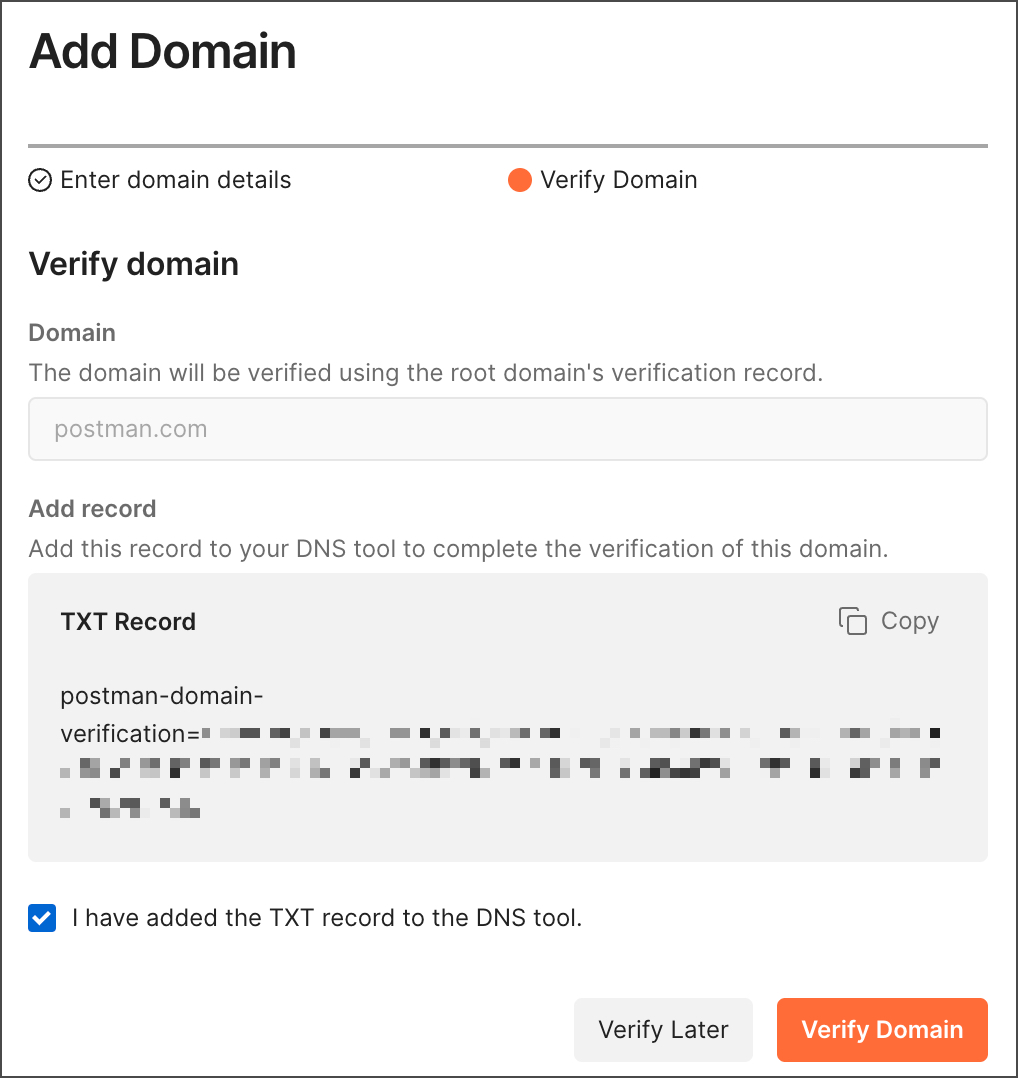Switch to the Verify Domain step
The width and height of the screenshot is (1018, 1078).
coord(618,180)
